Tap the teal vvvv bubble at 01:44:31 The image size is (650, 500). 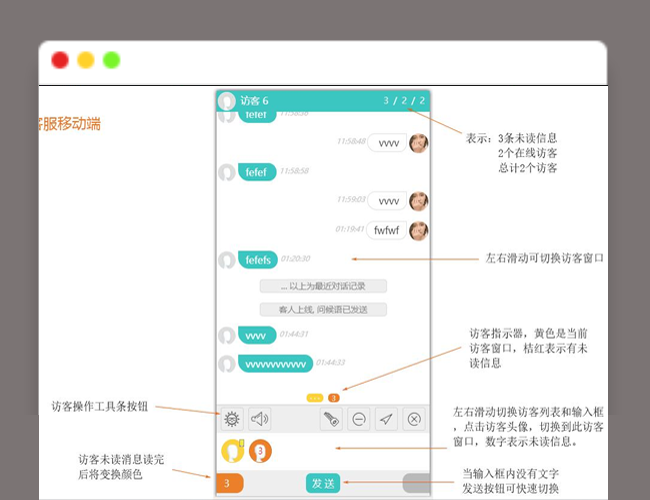tap(257, 335)
